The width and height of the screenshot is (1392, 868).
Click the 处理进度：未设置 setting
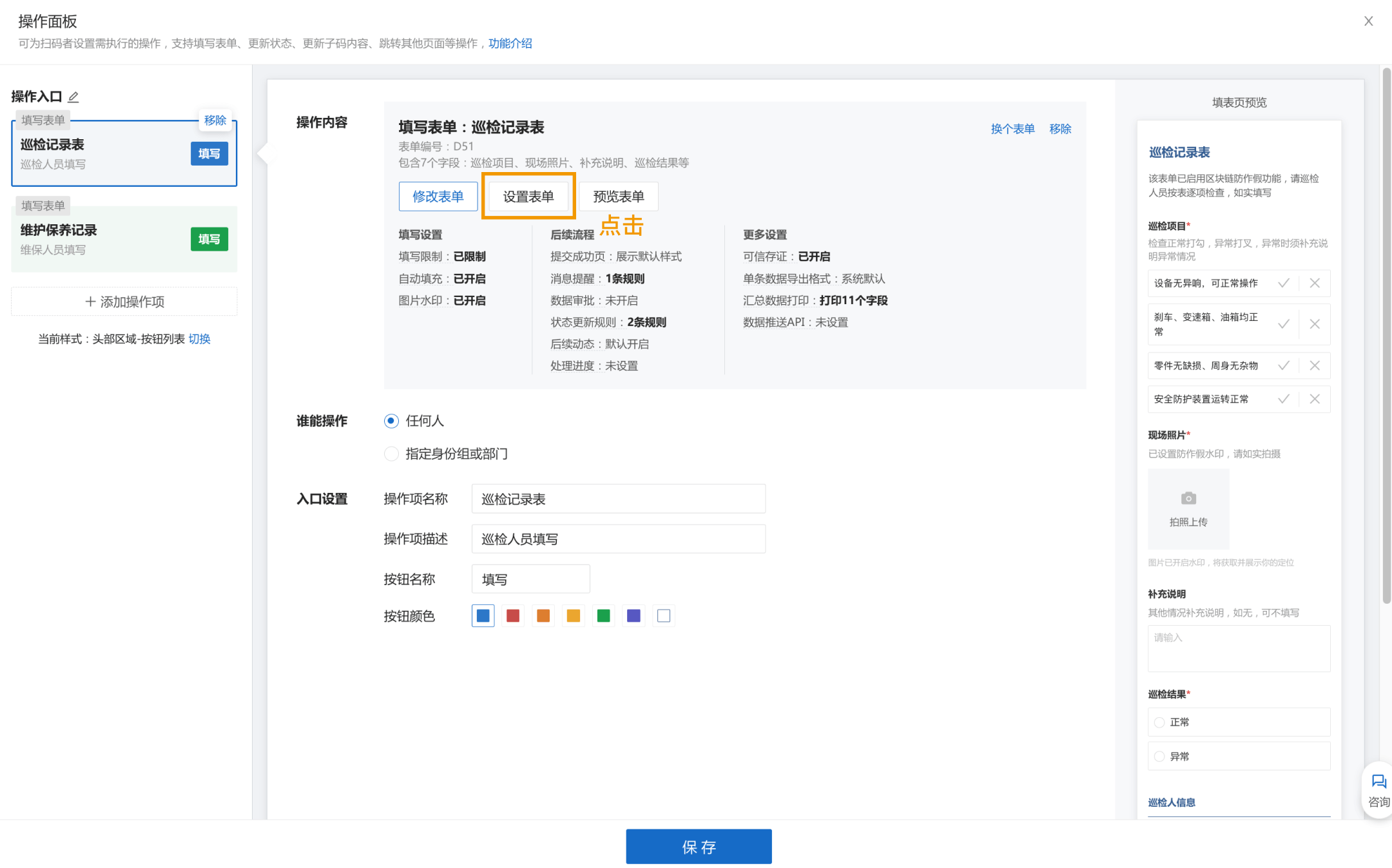[594, 366]
